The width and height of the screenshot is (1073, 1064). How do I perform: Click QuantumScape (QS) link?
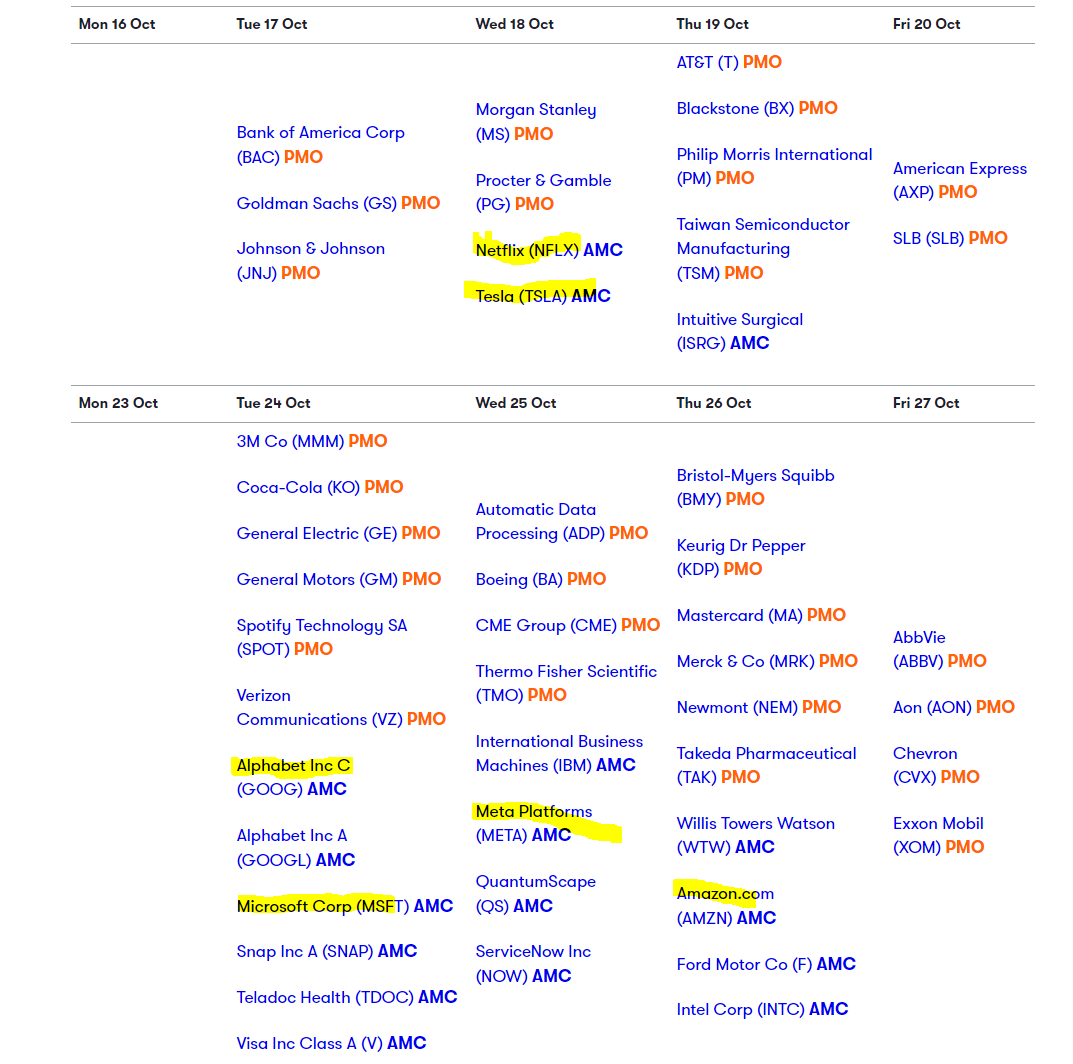(x=535, y=894)
